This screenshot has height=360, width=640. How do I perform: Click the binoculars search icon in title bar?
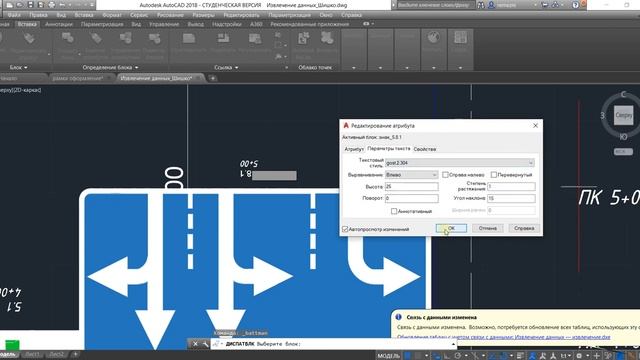(x=481, y=5)
